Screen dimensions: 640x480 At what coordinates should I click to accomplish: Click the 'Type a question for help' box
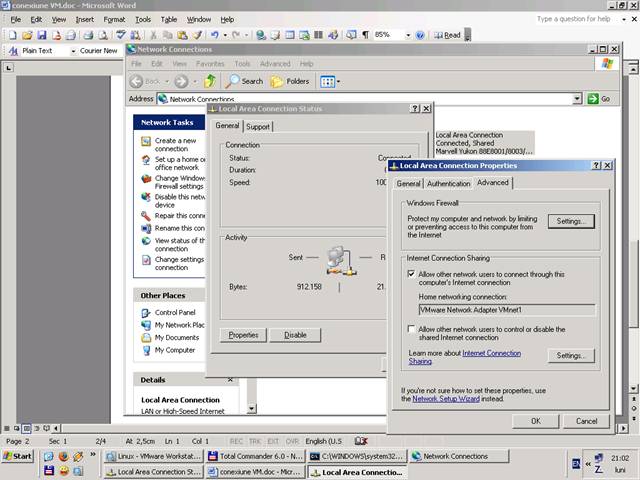[x=576, y=19]
